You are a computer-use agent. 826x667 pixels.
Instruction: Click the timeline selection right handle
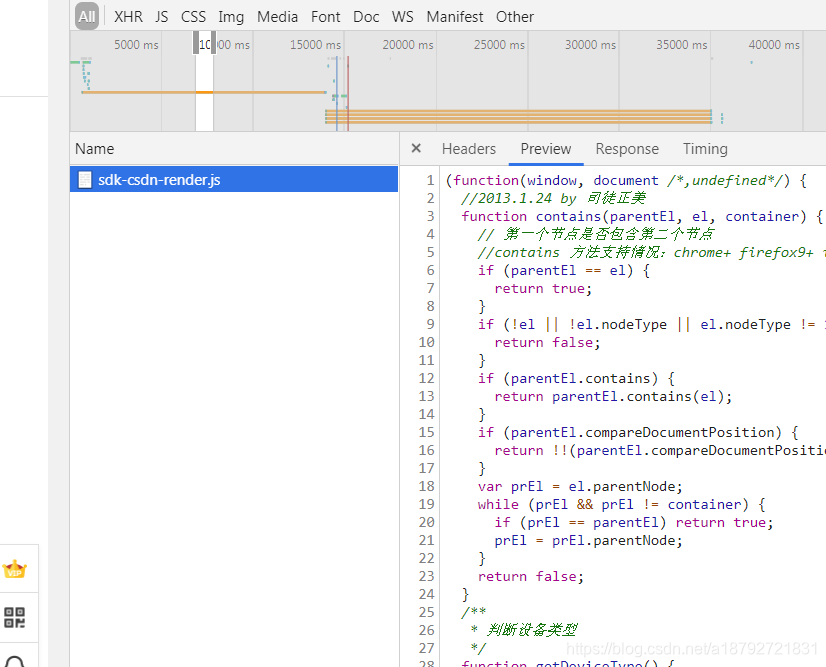point(213,42)
